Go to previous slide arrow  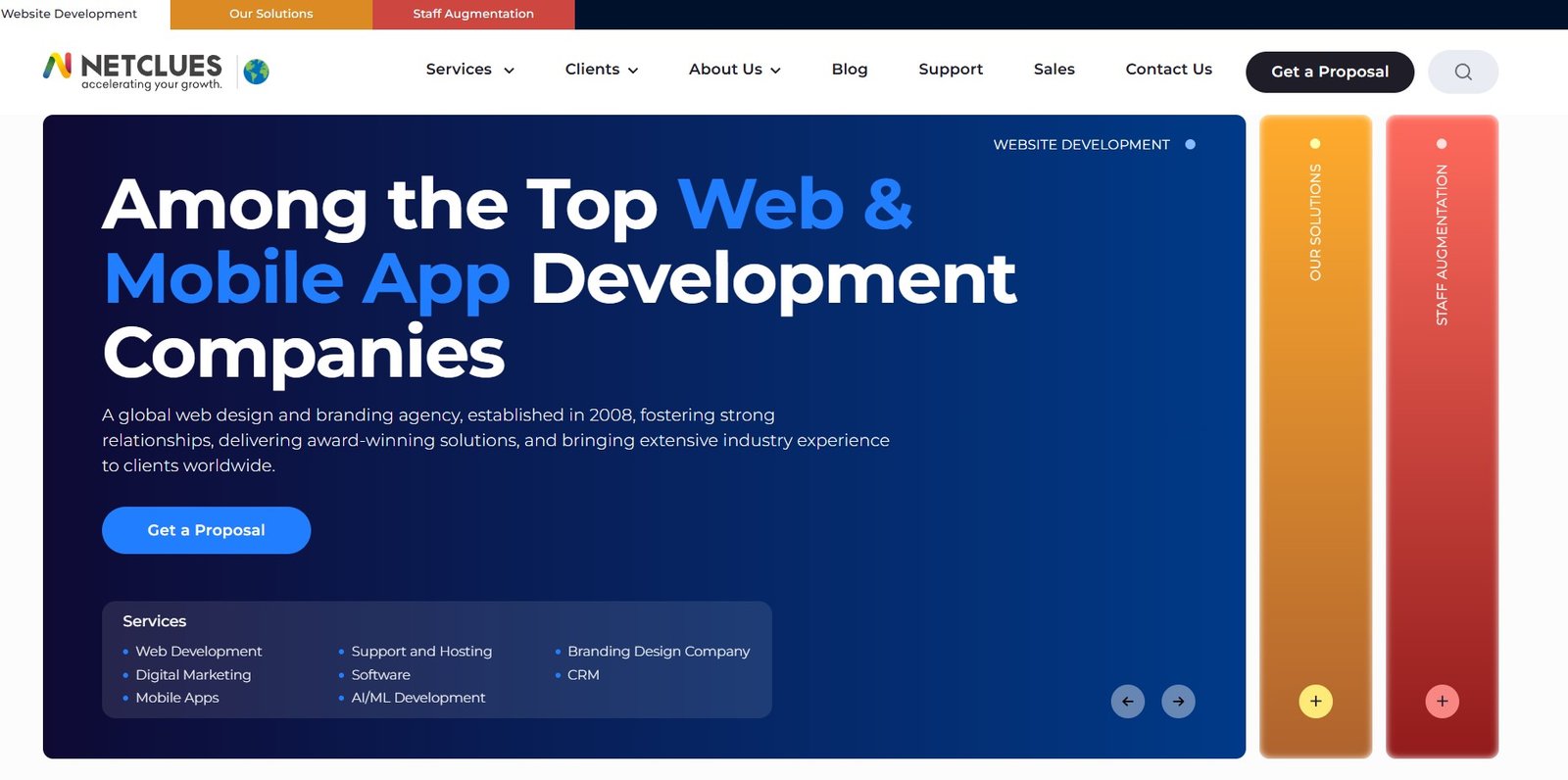click(x=1127, y=701)
